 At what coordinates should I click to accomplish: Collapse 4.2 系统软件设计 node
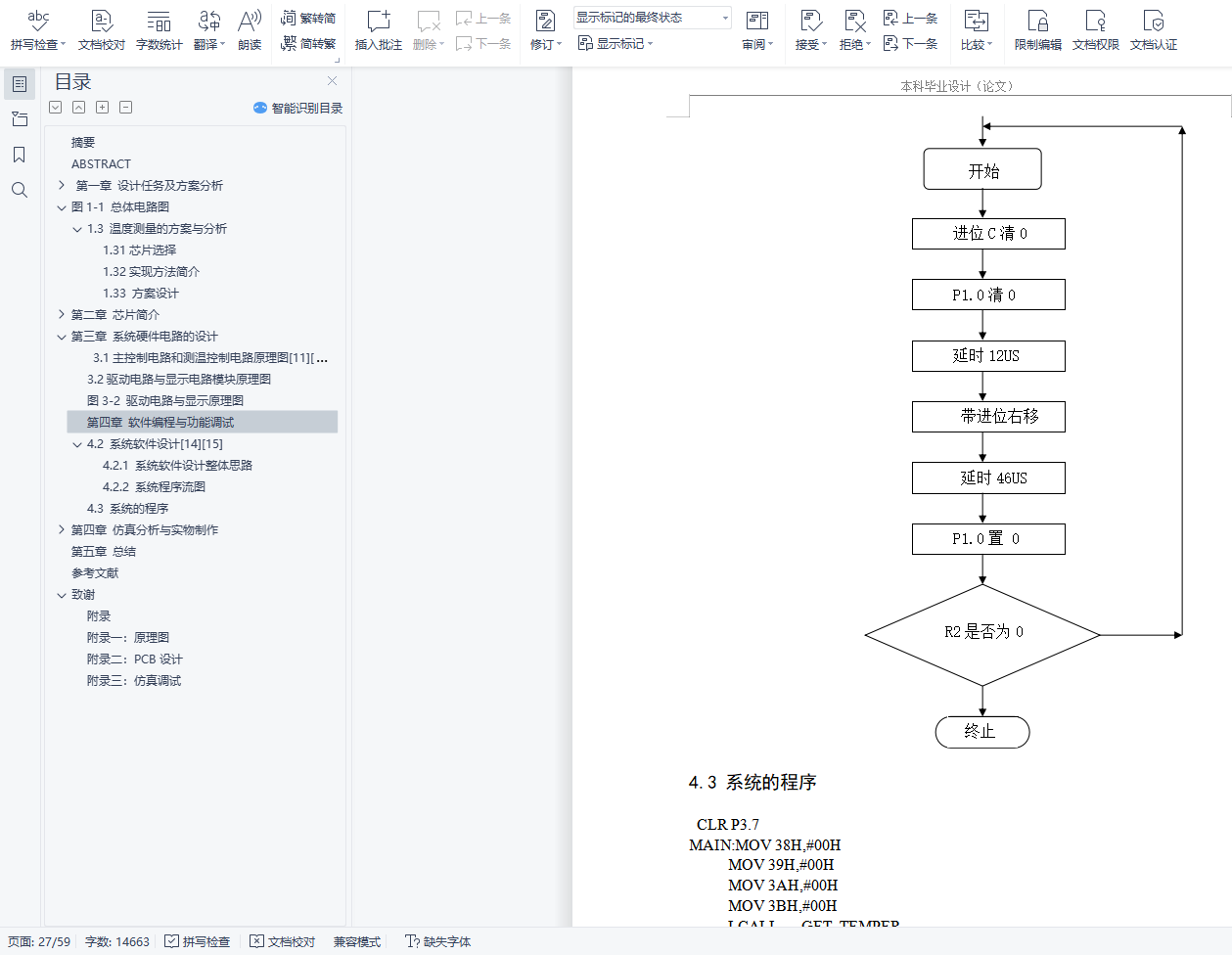coord(77,443)
